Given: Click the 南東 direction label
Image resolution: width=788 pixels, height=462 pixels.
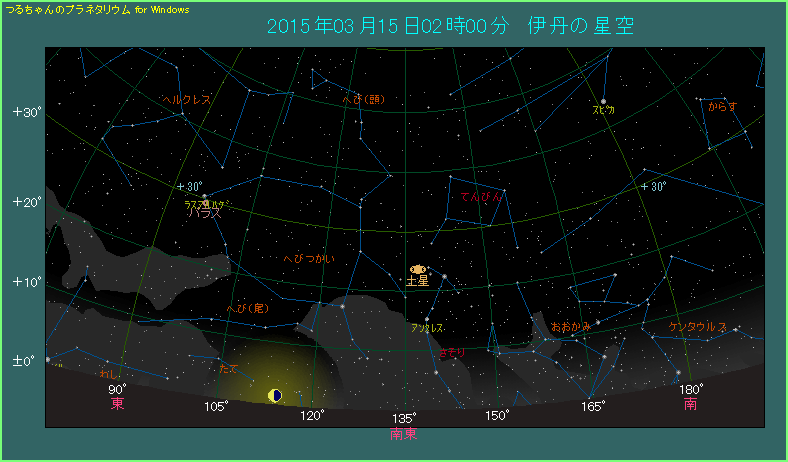Looking at the screenshot, I should [x=404, y=434].
